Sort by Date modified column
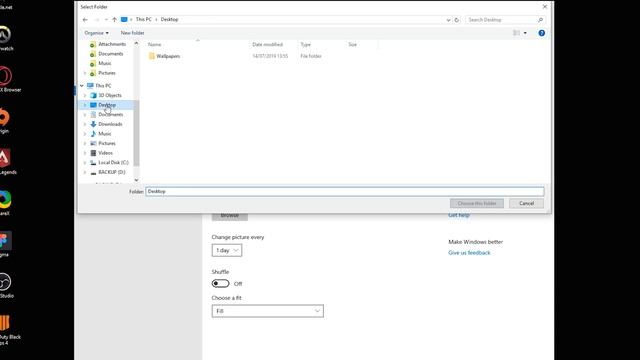Image resolution: width=640 pixels, height=360 pixels. (x=267, y=44)
